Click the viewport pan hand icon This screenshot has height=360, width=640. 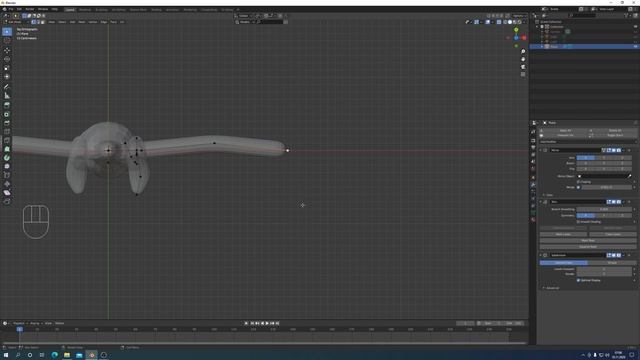[523, 59]
